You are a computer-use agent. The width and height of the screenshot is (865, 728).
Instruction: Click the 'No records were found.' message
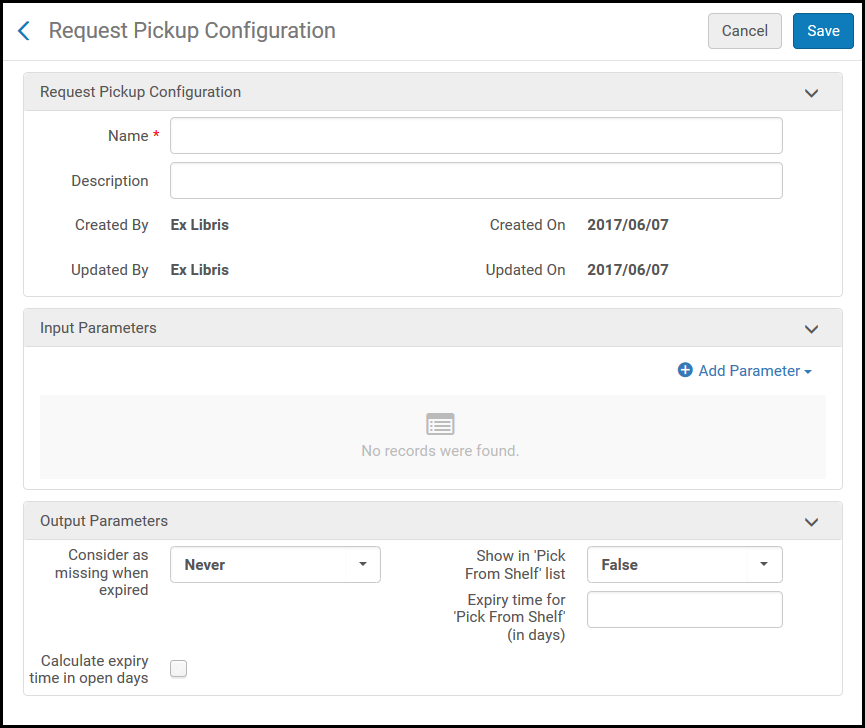click(440, 451)
